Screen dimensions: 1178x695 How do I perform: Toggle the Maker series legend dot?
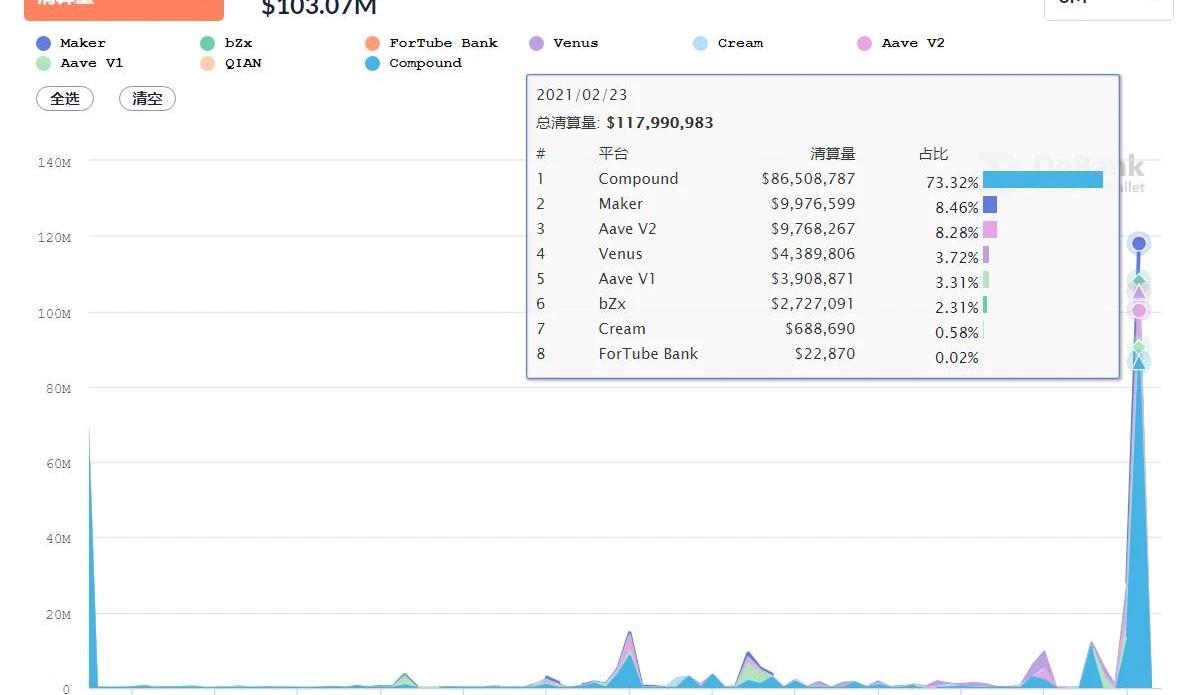(x=43, y=43)
